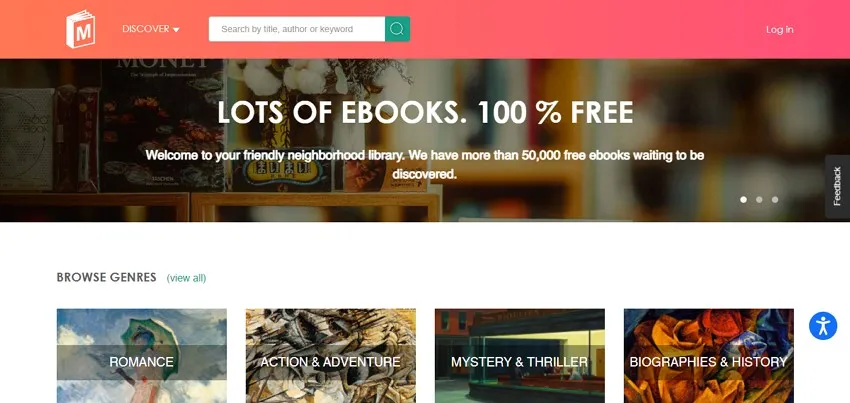Click the green search magnifier button

click(x=397, y=29)
